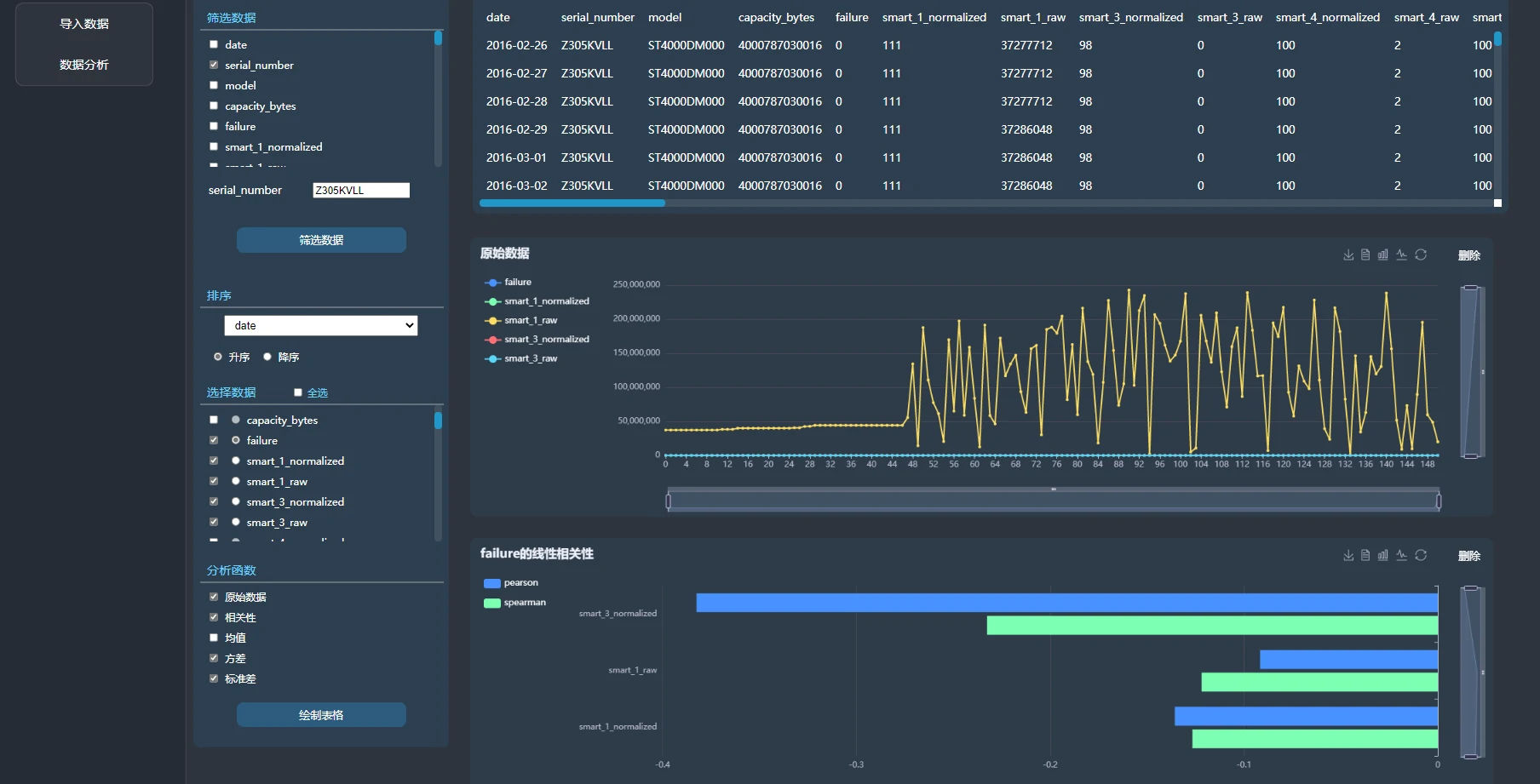This screenshot has height=784, width=1540.
Task: Open data view of 原始数据 chart
Action: (x=1365, y=255)
